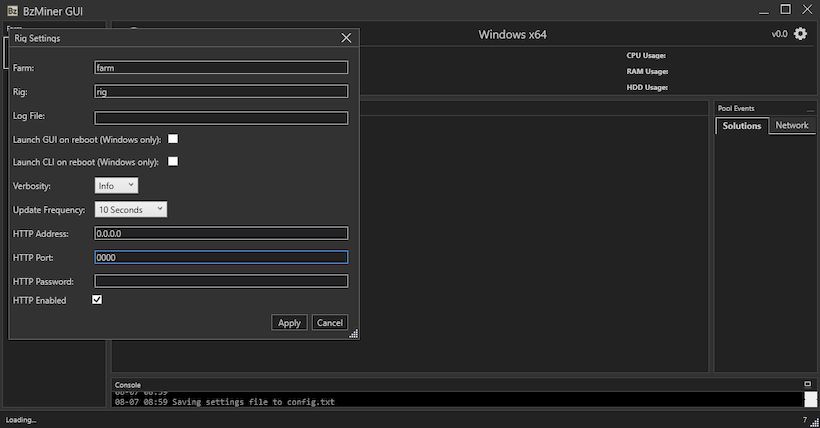The height and width of the screenshot is (428, 820).
Task: Click the BzMiner app icon in title bar
Action: click(x=13, y=11)
